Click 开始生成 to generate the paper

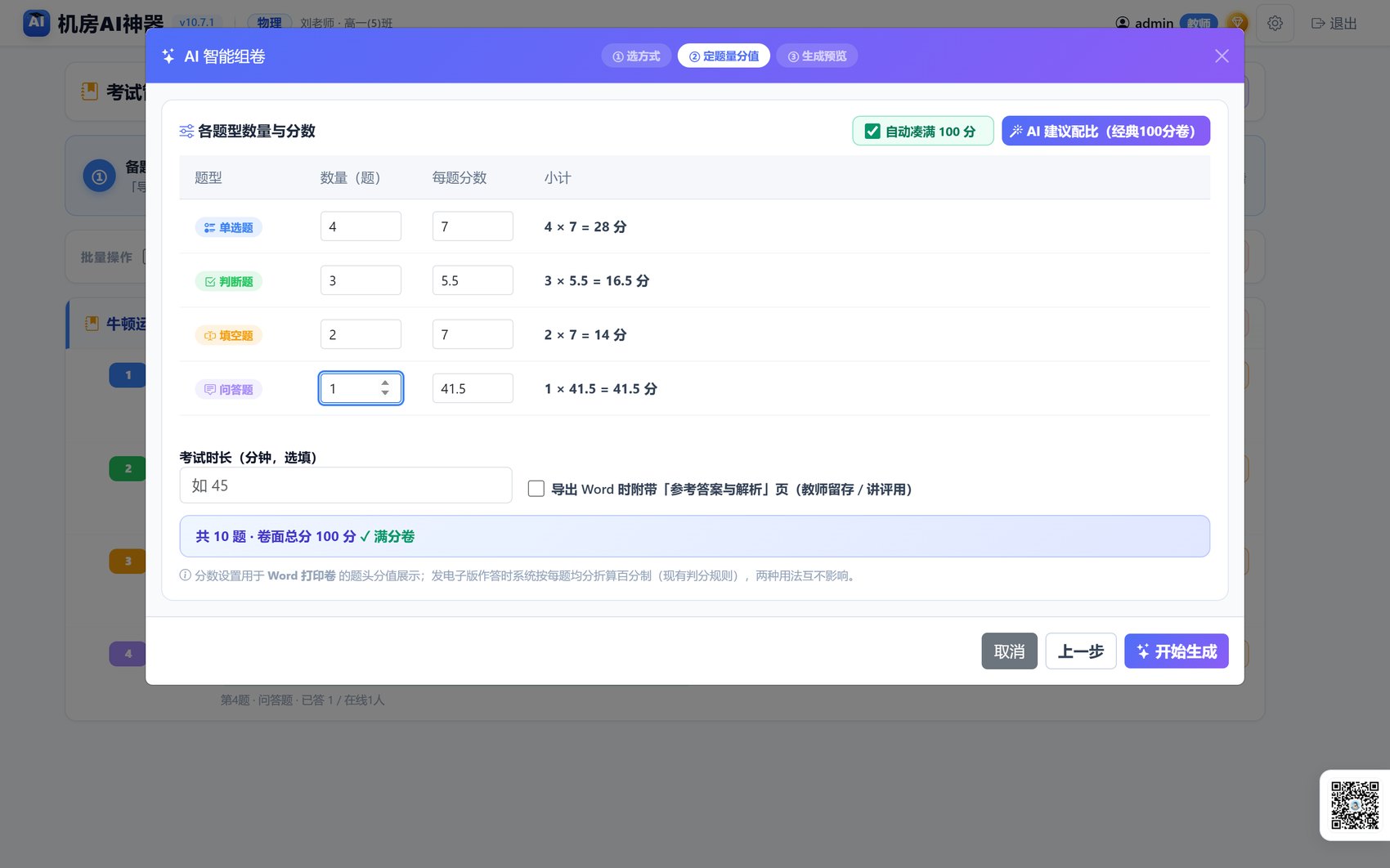pyautogui.click(x=1176, y=651)
